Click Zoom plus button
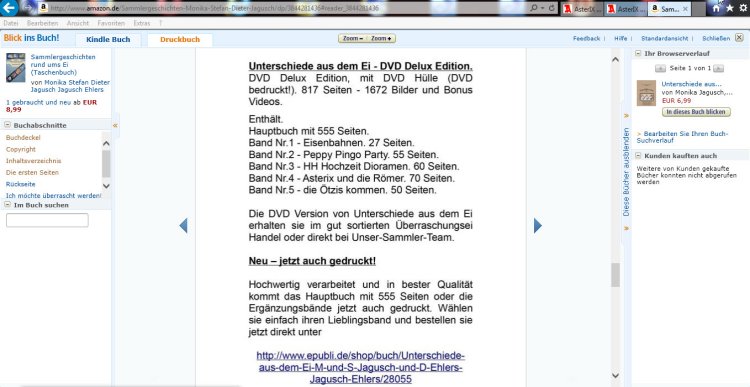The image size is (750, 387). click(381, 38)
